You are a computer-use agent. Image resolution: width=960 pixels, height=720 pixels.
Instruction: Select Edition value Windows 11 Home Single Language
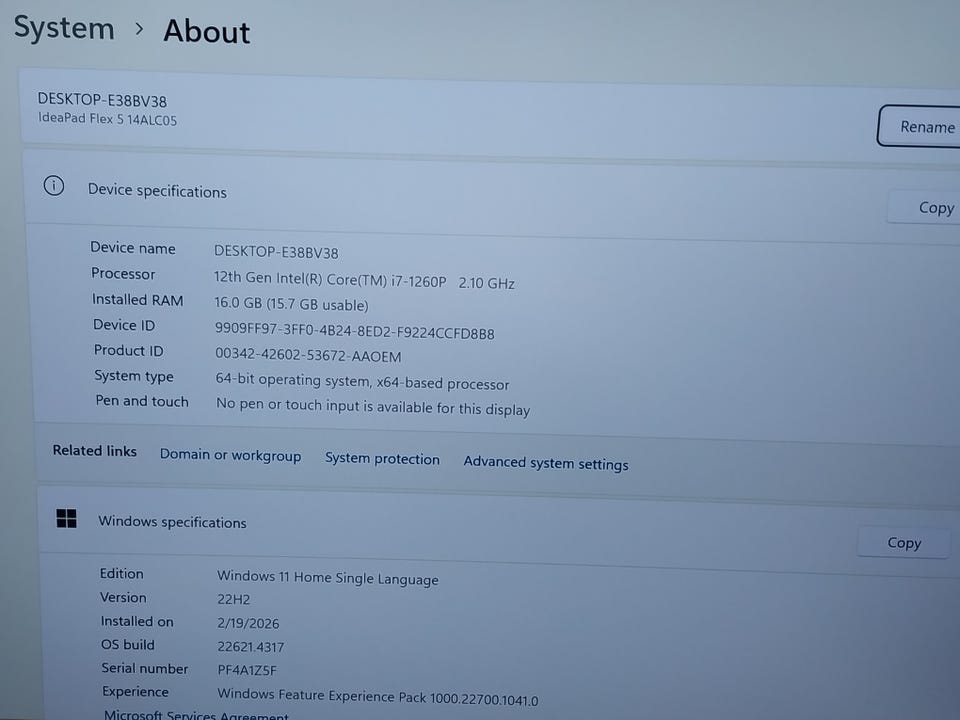pos(328,577)
